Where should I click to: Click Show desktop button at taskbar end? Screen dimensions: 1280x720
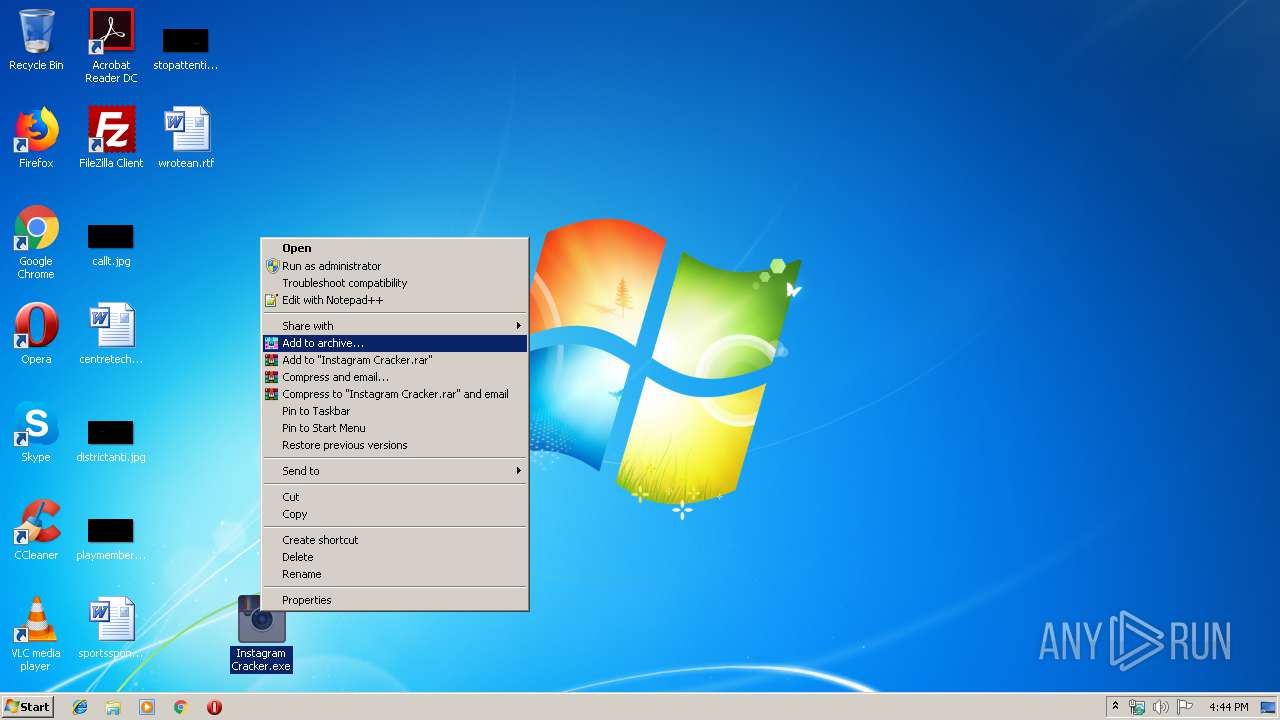pyautogui.click(x=1270, y=707)
